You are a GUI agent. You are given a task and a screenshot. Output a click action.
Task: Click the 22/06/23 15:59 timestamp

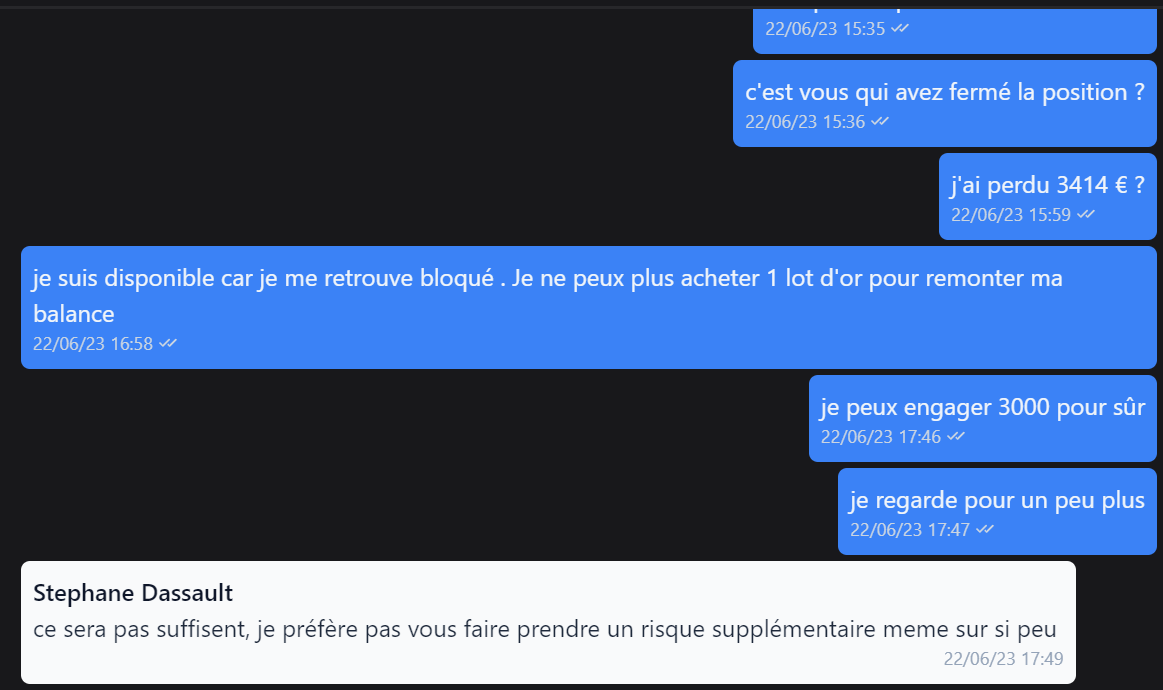1011,214
